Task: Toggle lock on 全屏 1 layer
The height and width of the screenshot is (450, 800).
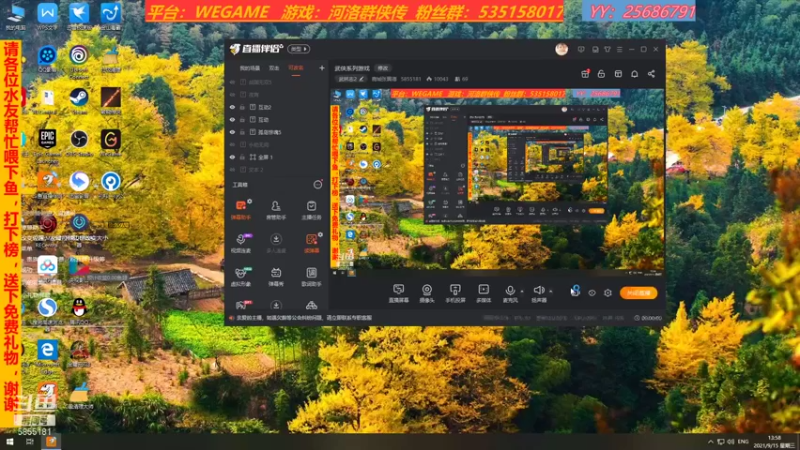Action: (x=242, y=157)
